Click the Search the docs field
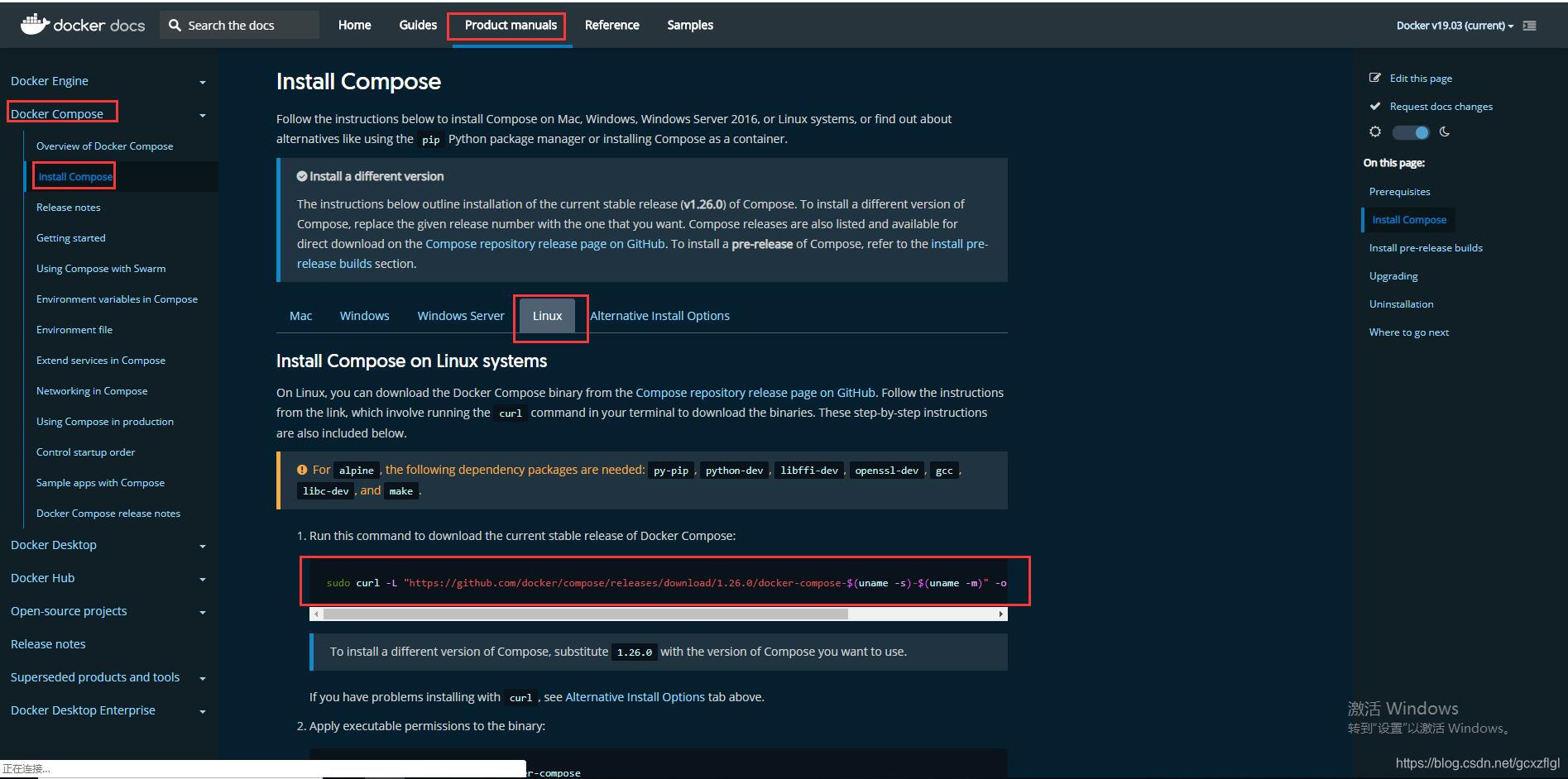This screenshot has height=779, width=1568. (x=240, y=25)
